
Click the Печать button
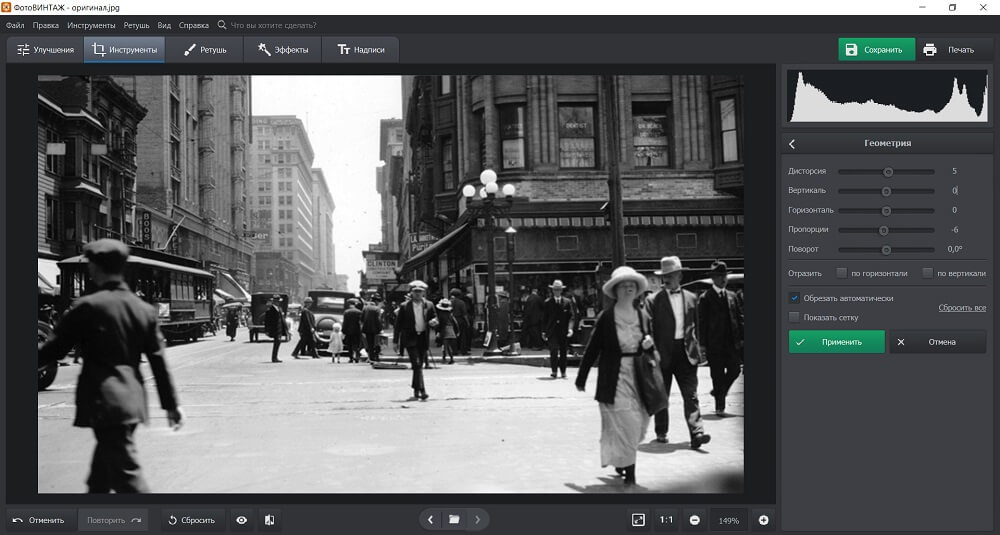(x=950, y=50)
